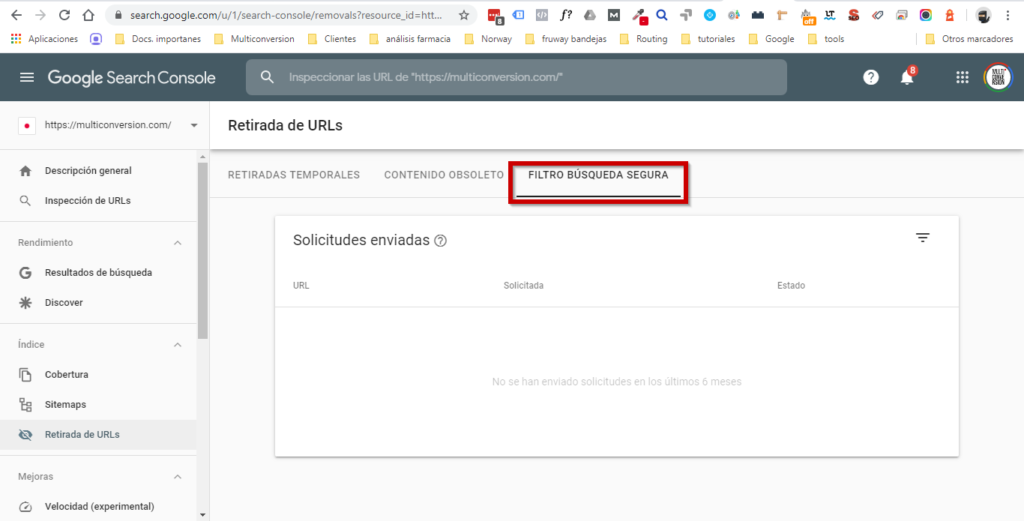Screen dimensions: 1024x521
Task: Click the filter rows icon in Solicitudes enviadas
Action: (922, 238)
